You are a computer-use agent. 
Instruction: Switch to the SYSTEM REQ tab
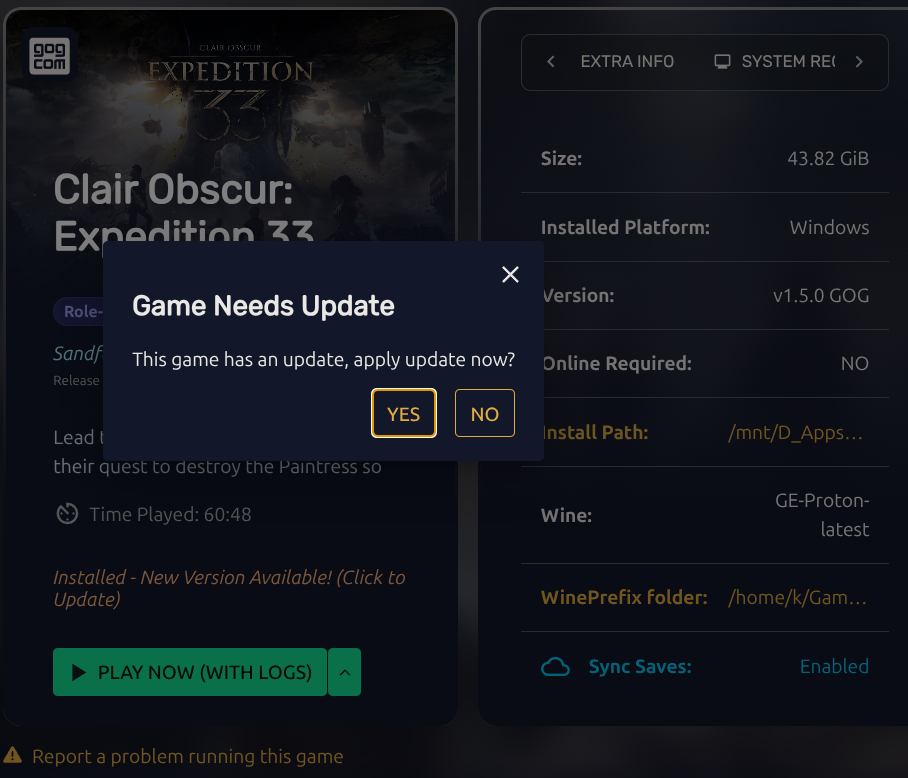(774, 61)
